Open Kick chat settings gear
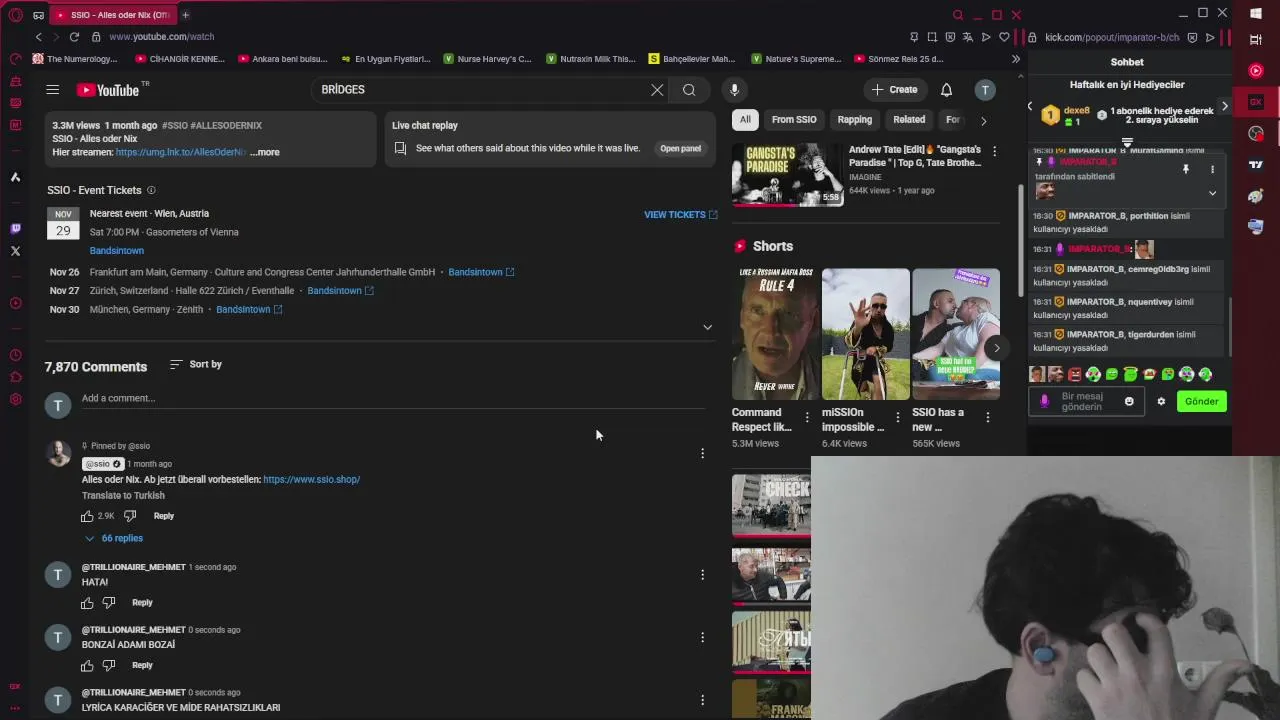This screenshot has height=720, width=1280. tap(1161, 402)
